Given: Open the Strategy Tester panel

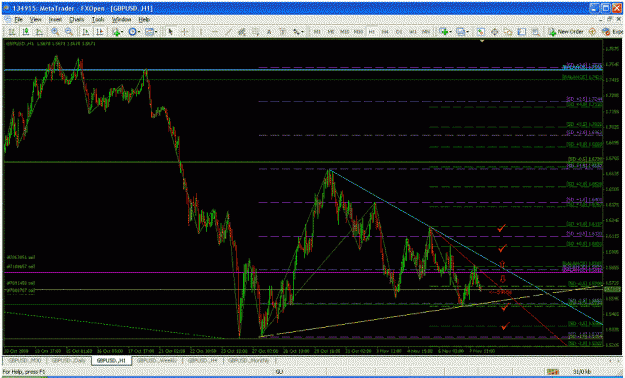Looking at the screenshot, I should [536, 32].
